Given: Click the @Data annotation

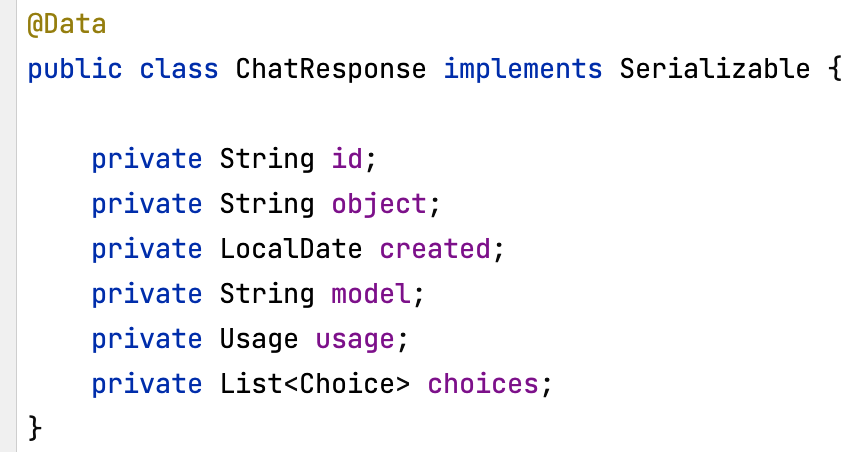Looking at the screenshot, I should pyautogui.click(x=67, y=24).
